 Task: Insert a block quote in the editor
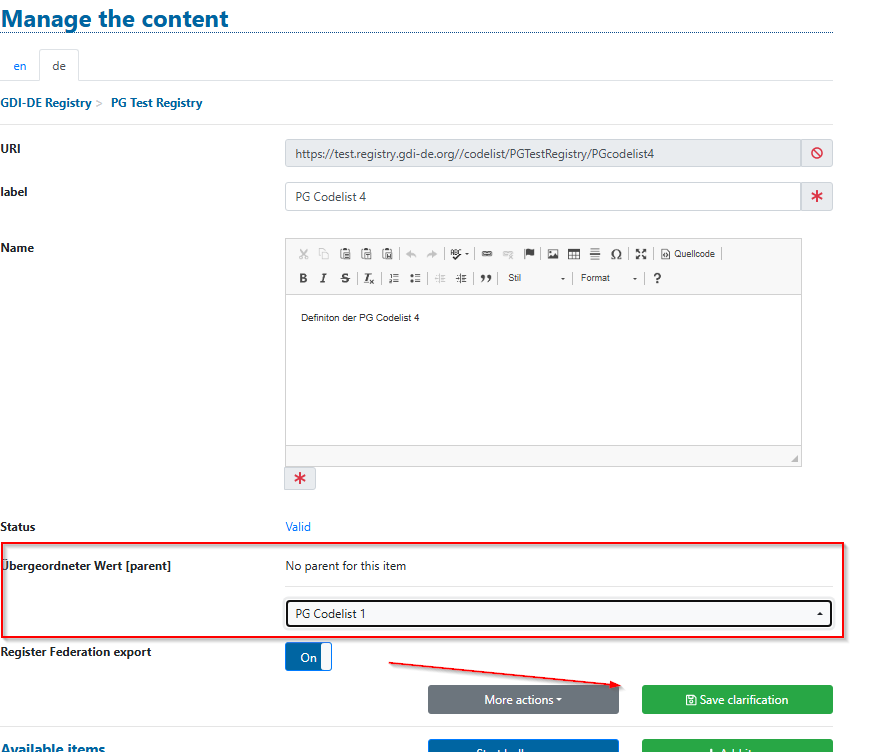[x=486, y=278]
